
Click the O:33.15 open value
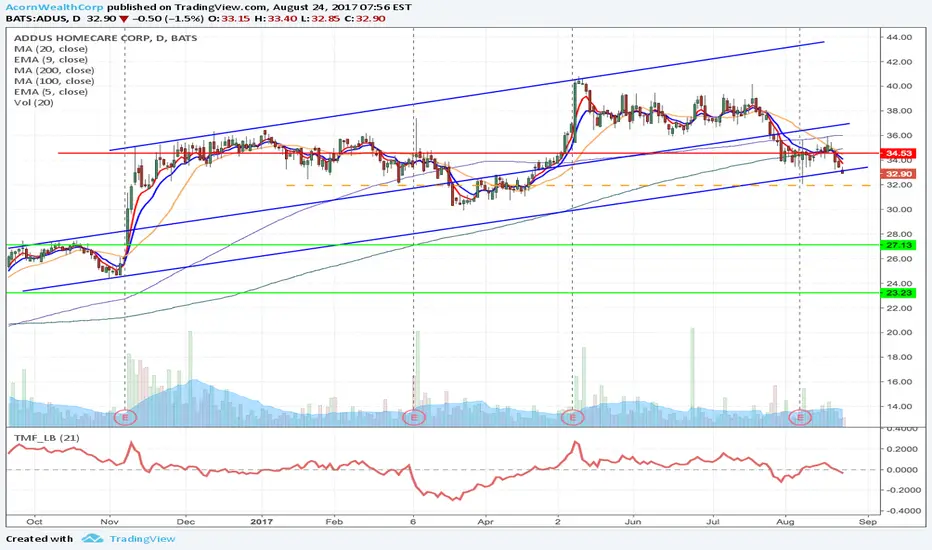tap(228, 18)
